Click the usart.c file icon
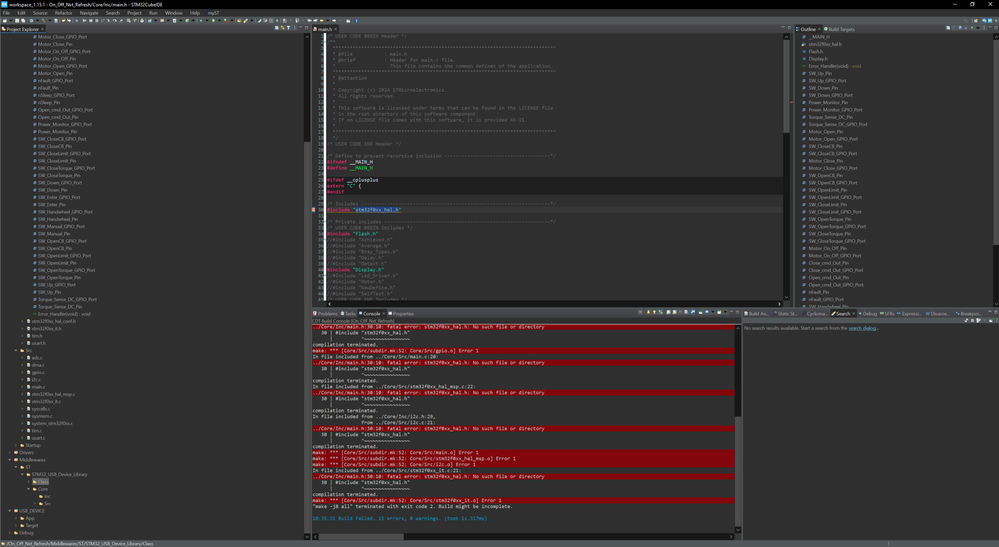This screenshot has height=547, width=999. click(x=27, y=438)
